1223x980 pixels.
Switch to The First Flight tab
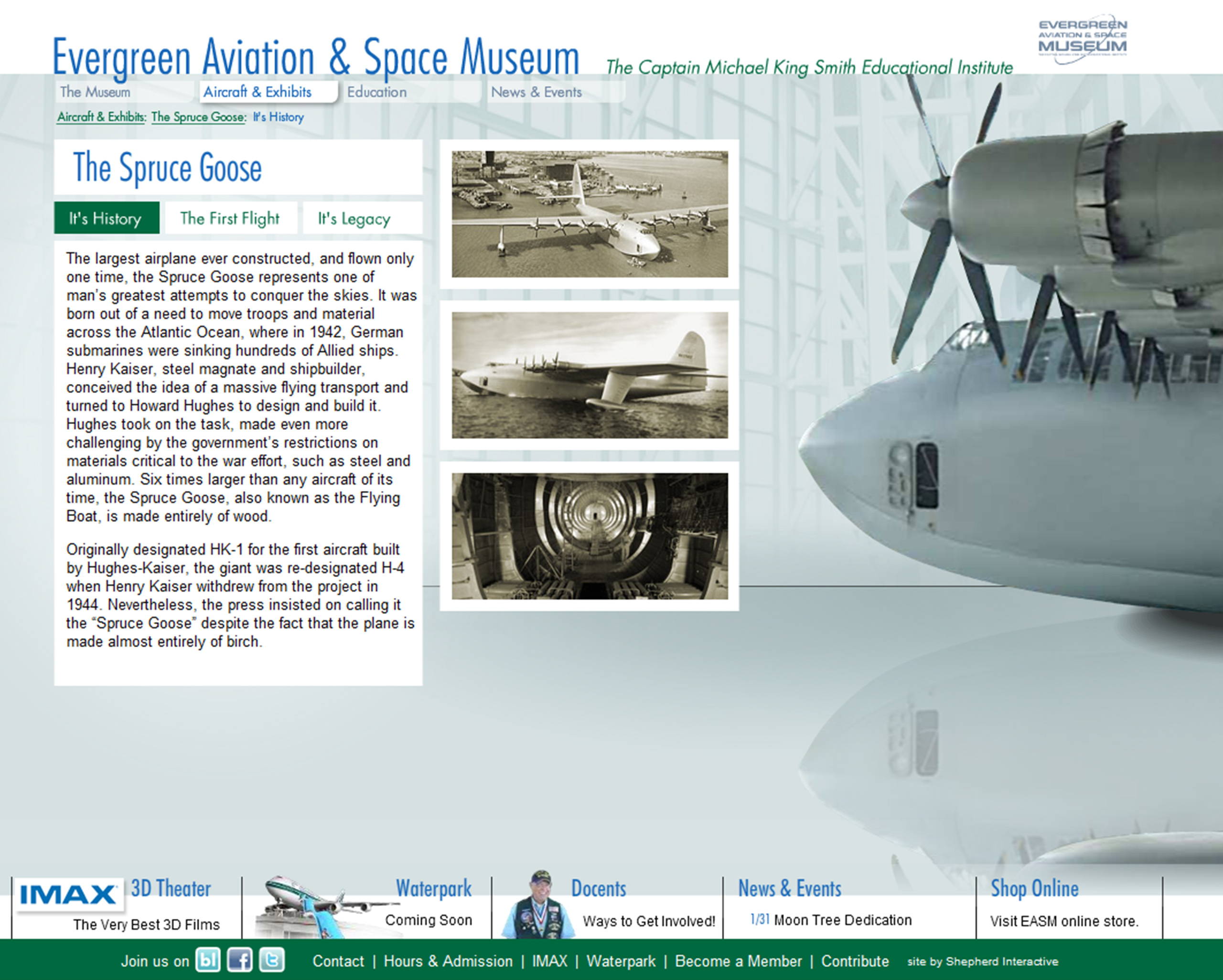(x=230, y=218)
